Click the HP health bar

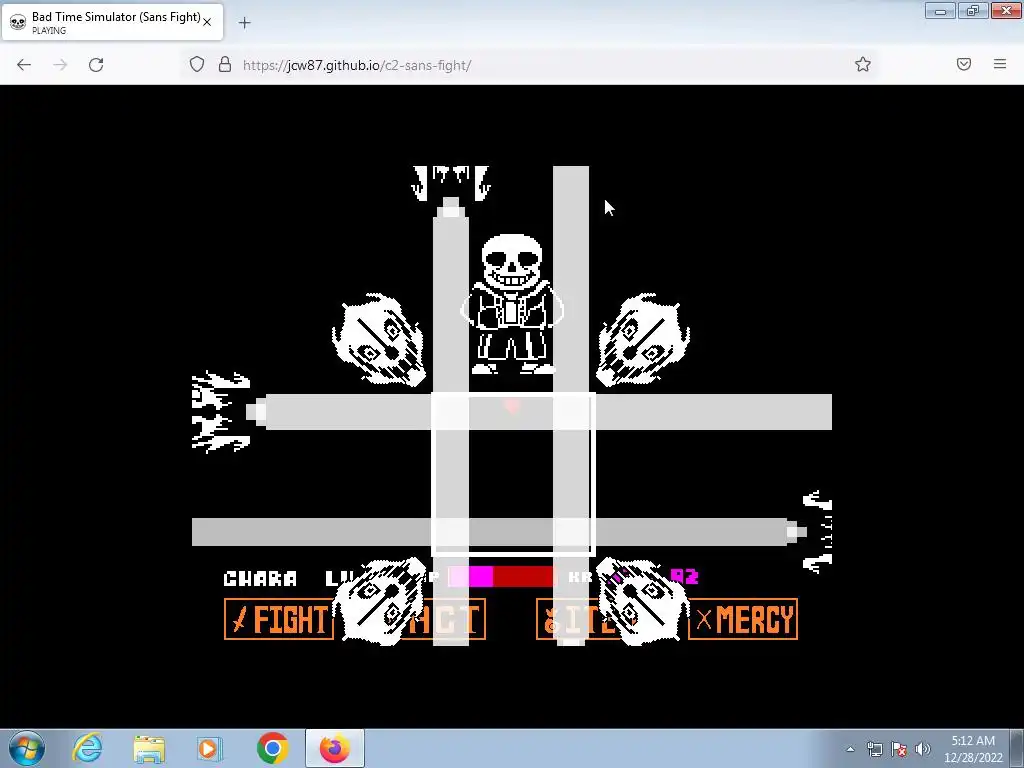pos(502,577)
